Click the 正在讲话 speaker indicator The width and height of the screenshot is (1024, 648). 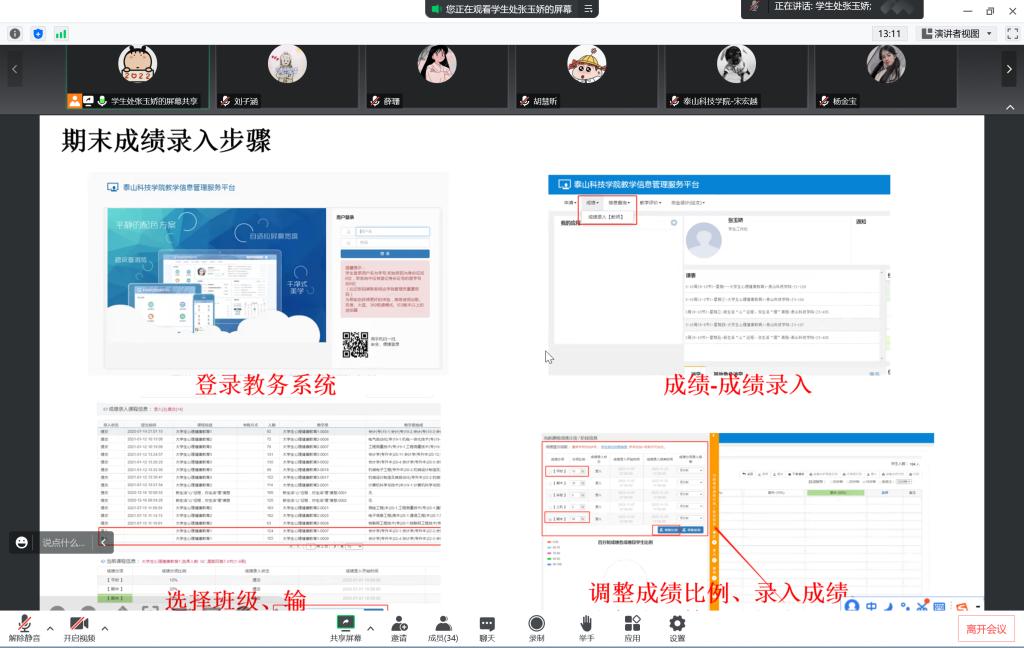(832, 8)
